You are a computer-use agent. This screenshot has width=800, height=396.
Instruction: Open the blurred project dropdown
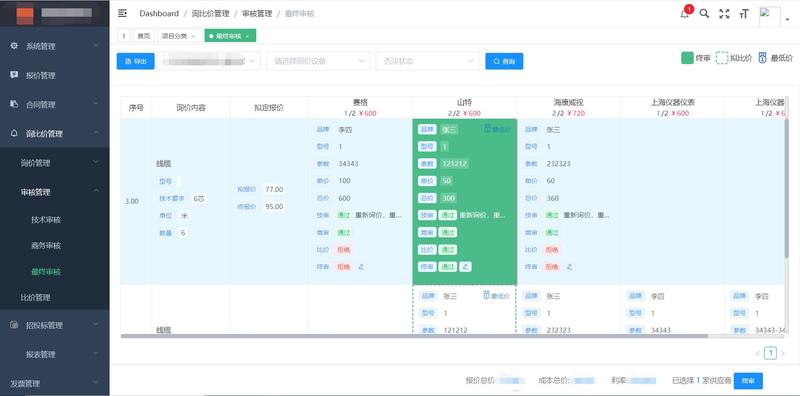(x=209, y=61)
